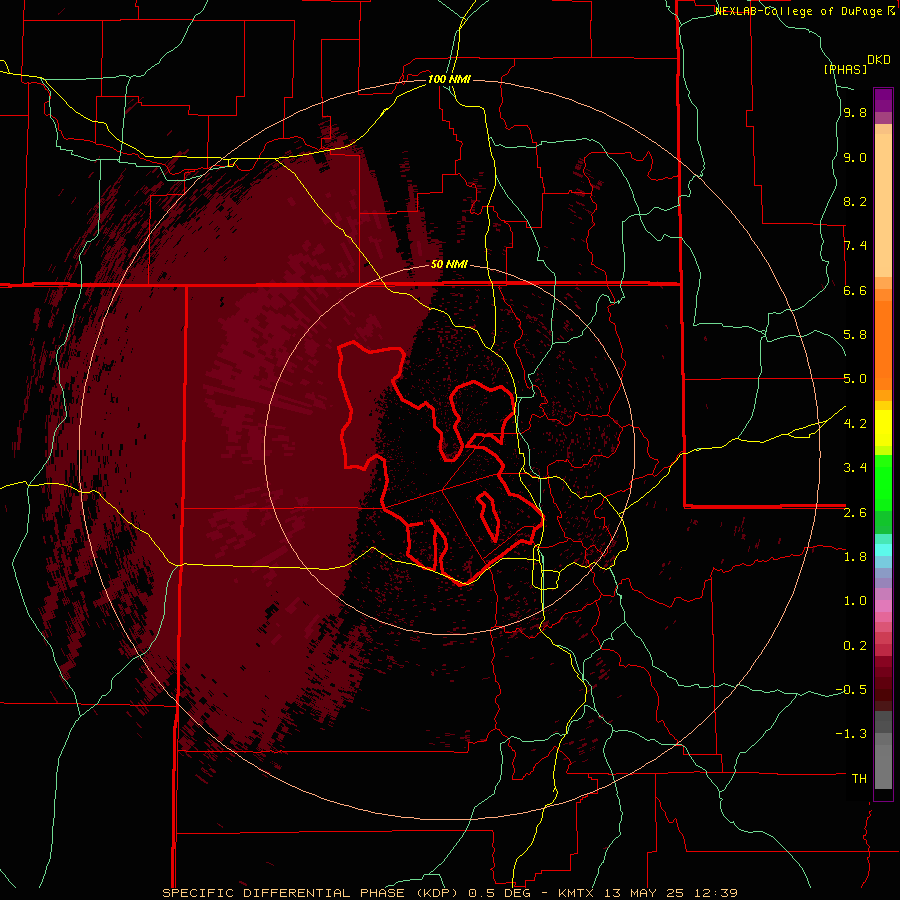Select the 5.0 scale label
Image resolution: width=900 pixels, height=900 pixels.
pos(855,379)
